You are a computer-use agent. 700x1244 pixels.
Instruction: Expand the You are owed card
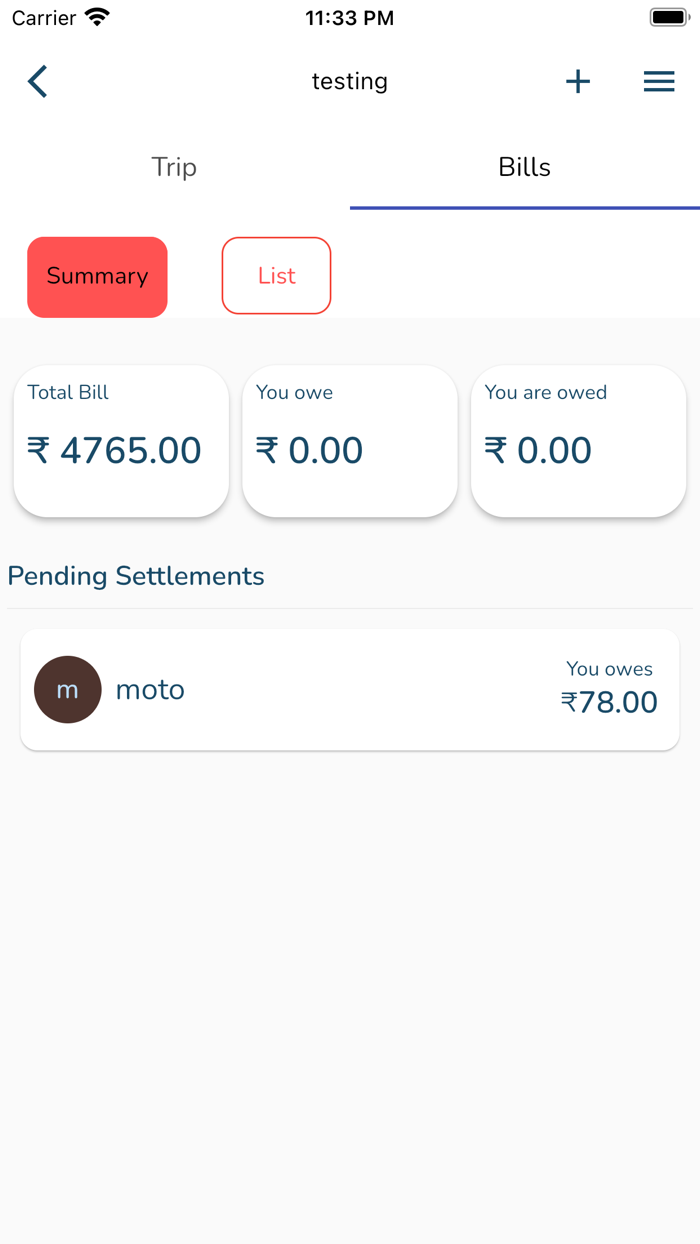[x=578, y=441]
